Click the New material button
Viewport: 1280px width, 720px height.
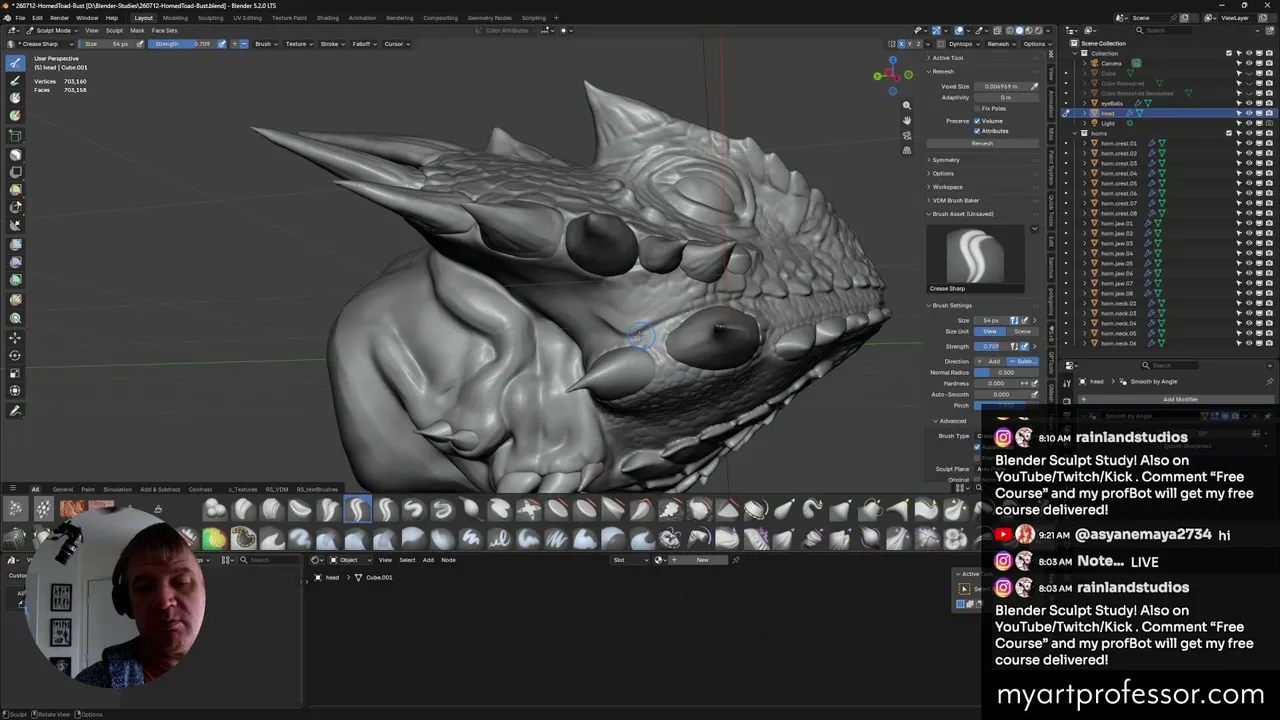[697, 560]
